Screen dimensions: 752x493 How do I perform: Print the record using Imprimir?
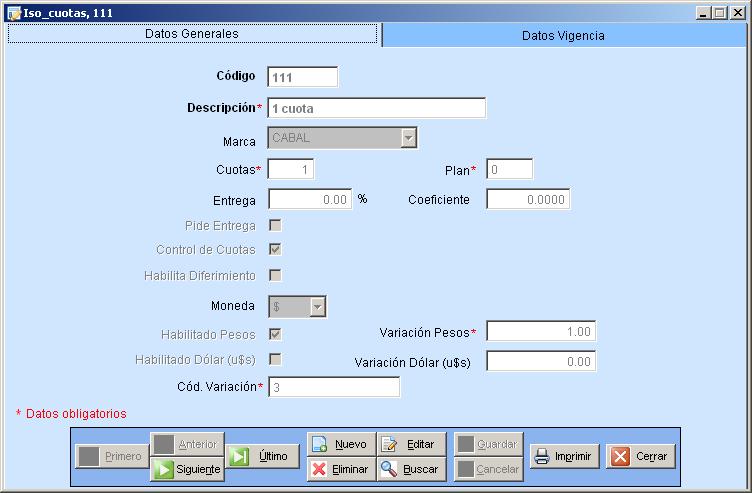[563, 456]
